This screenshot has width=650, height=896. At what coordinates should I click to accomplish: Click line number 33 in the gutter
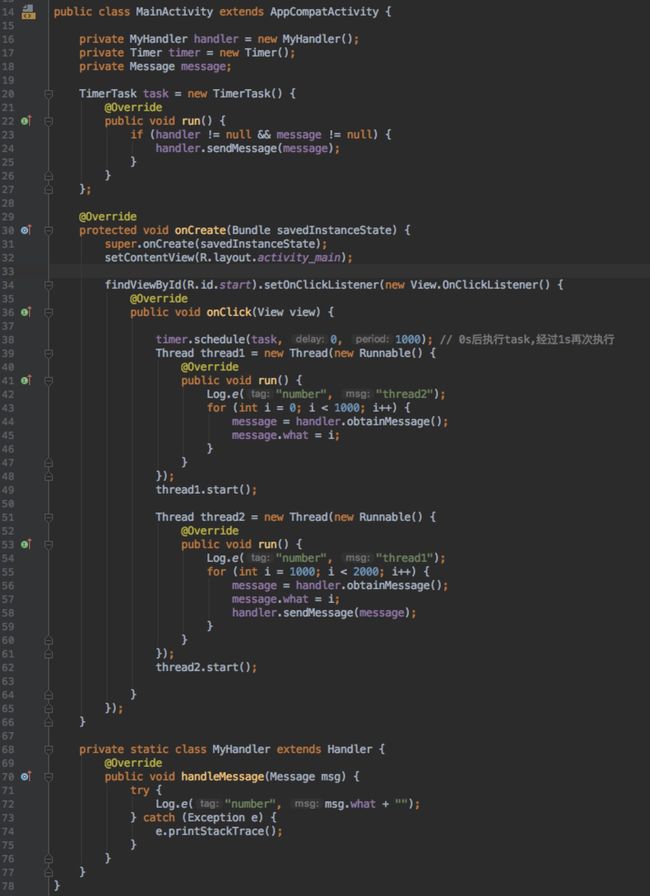[7, 271]
